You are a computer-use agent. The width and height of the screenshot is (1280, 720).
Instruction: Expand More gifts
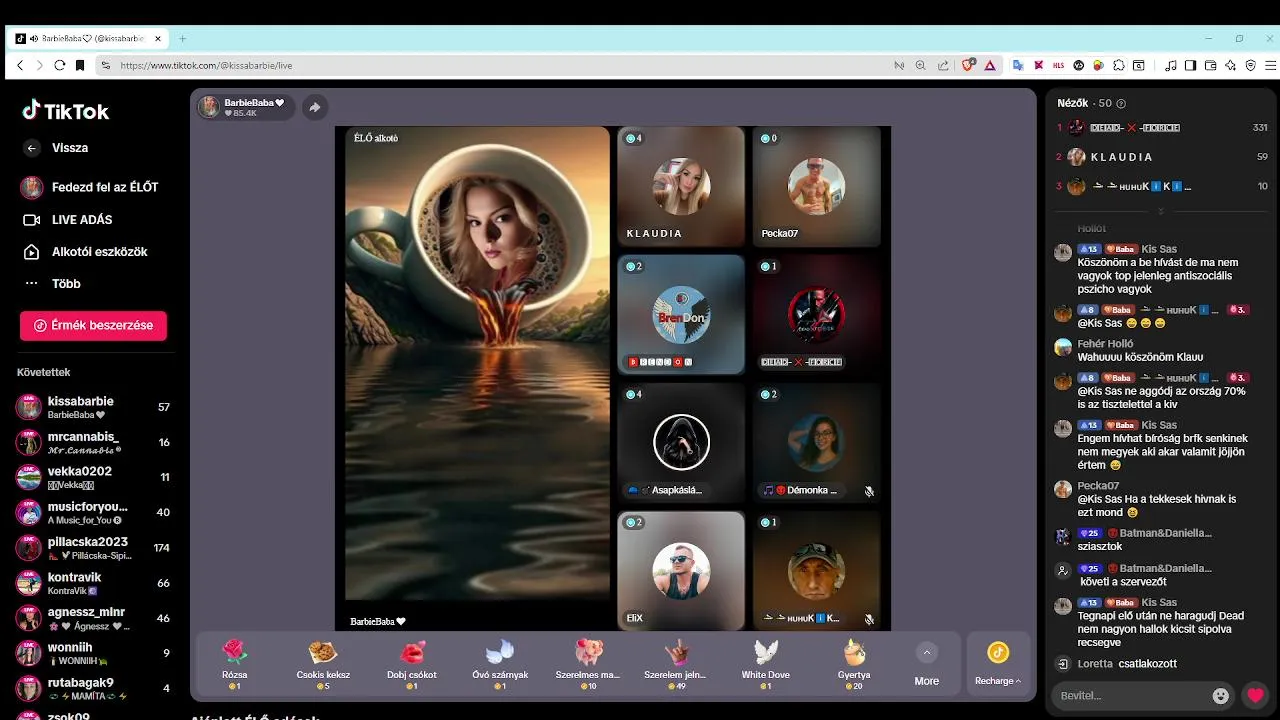point(927,664)
